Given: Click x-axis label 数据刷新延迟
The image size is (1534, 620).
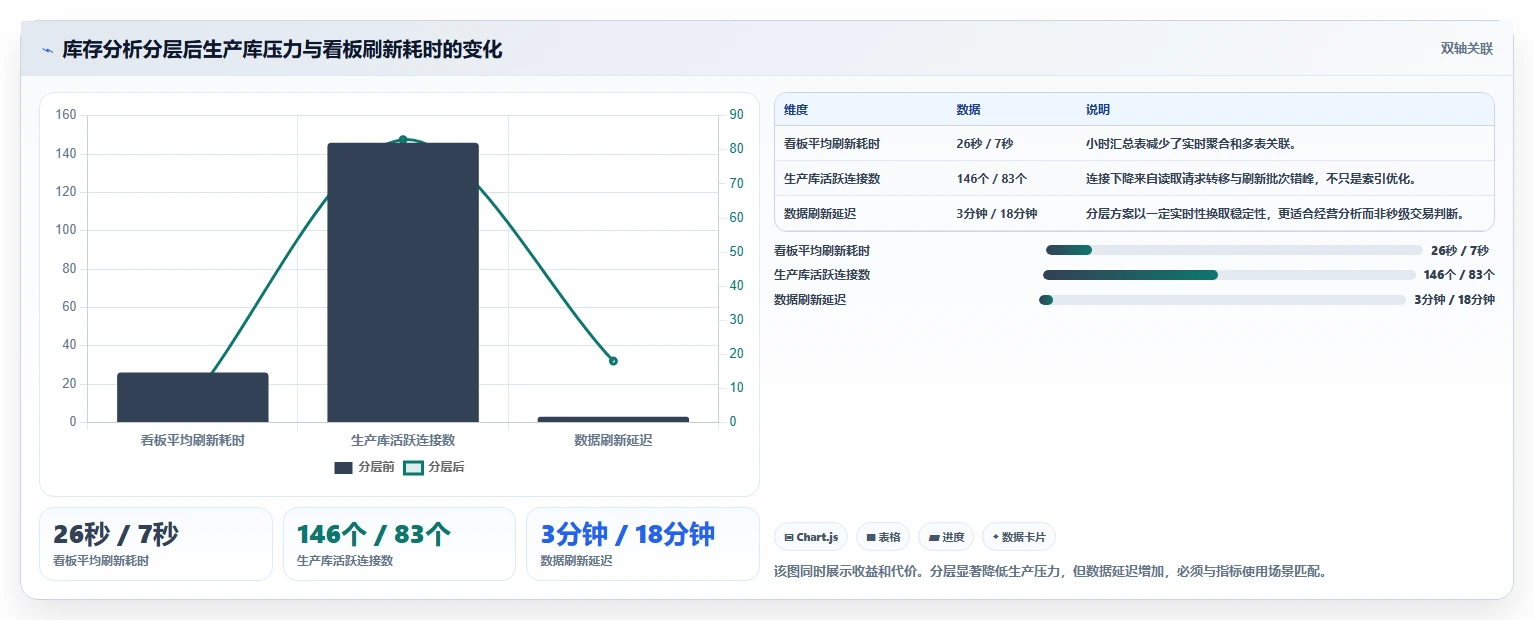Looking at the screenshot, I should click(x=613, y=440).
